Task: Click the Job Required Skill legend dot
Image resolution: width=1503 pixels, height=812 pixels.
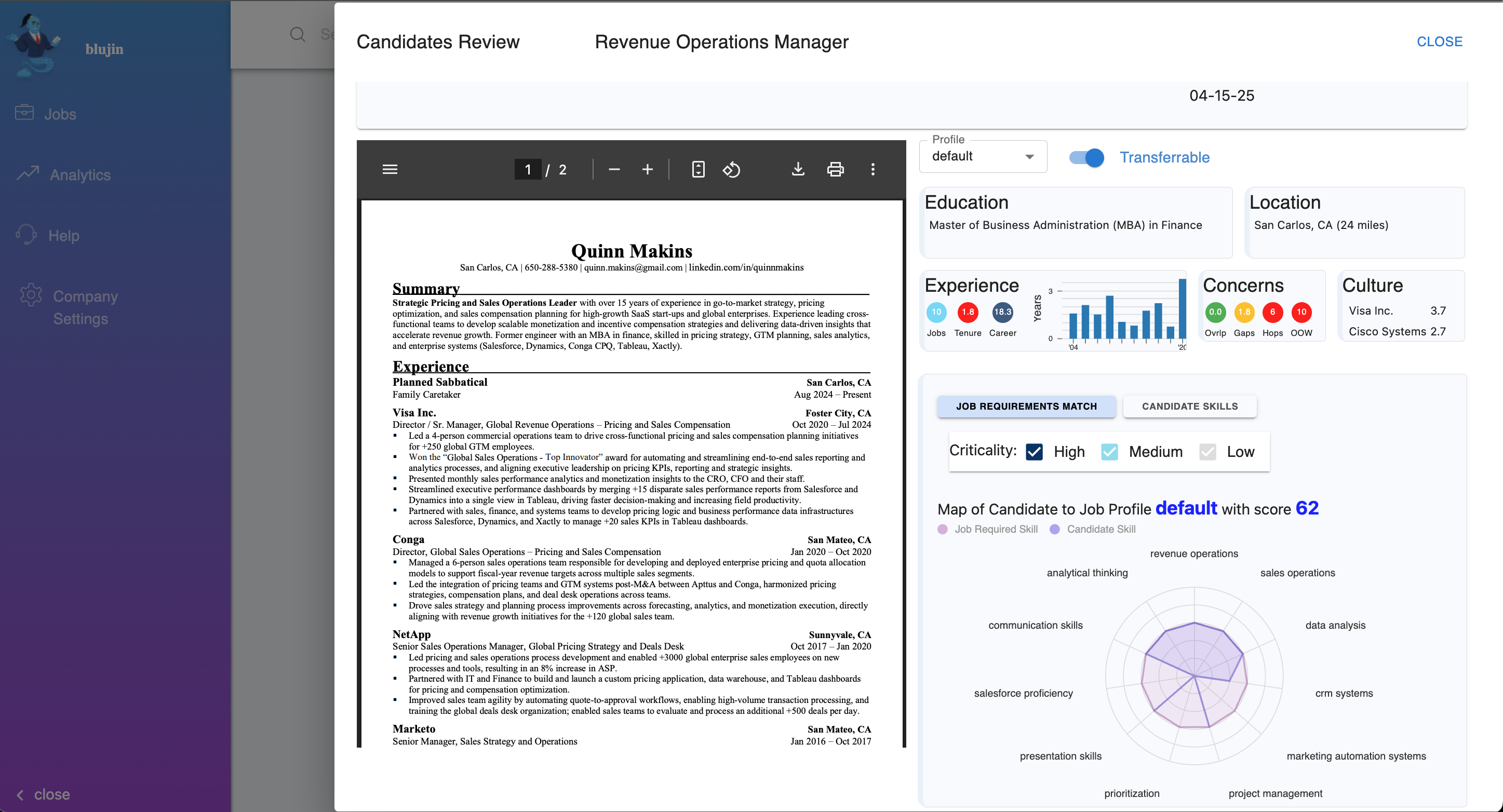Action: [x=942, y=529]
